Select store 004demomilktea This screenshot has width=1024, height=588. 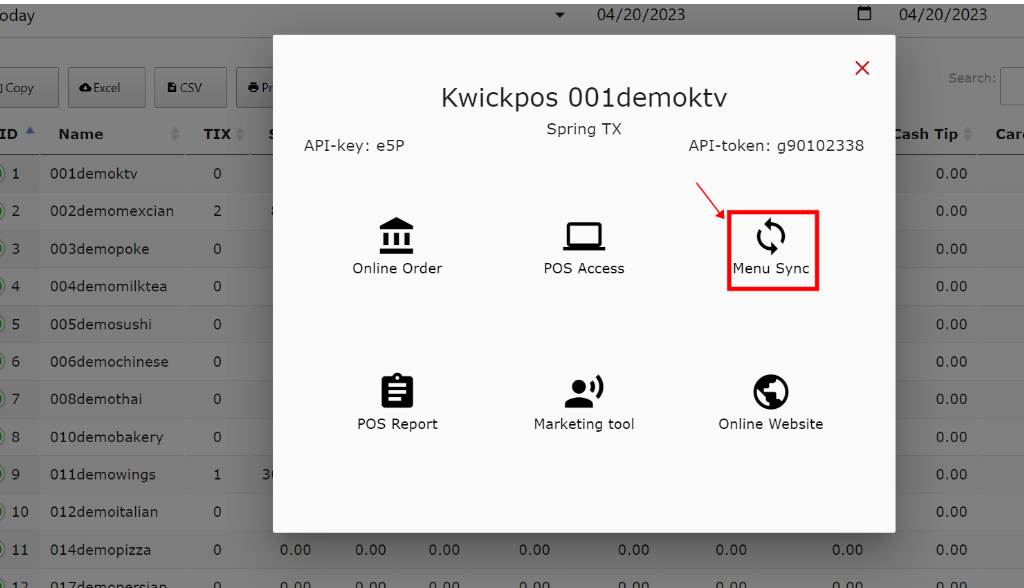[x=108, y=286]
